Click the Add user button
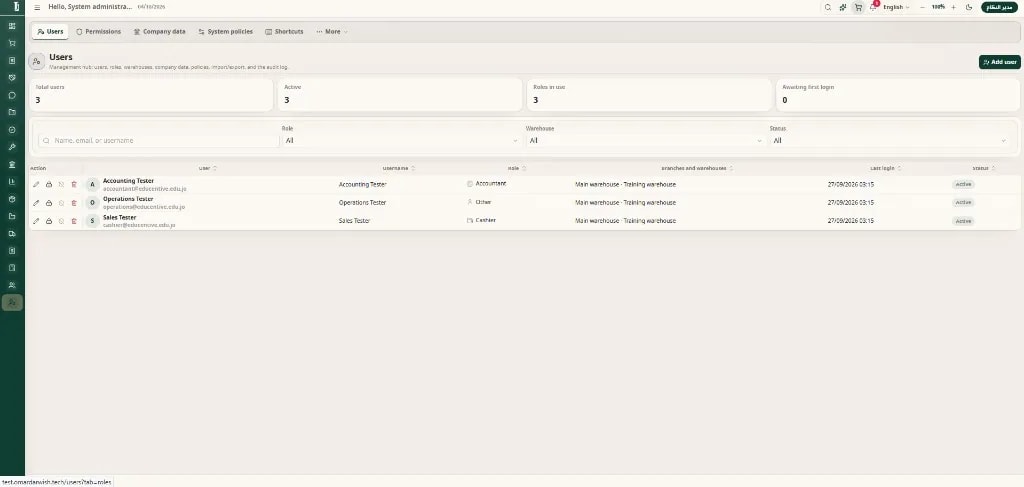Image resolution: width=1024 pixels, height=487 pixels. pos(999,62)
